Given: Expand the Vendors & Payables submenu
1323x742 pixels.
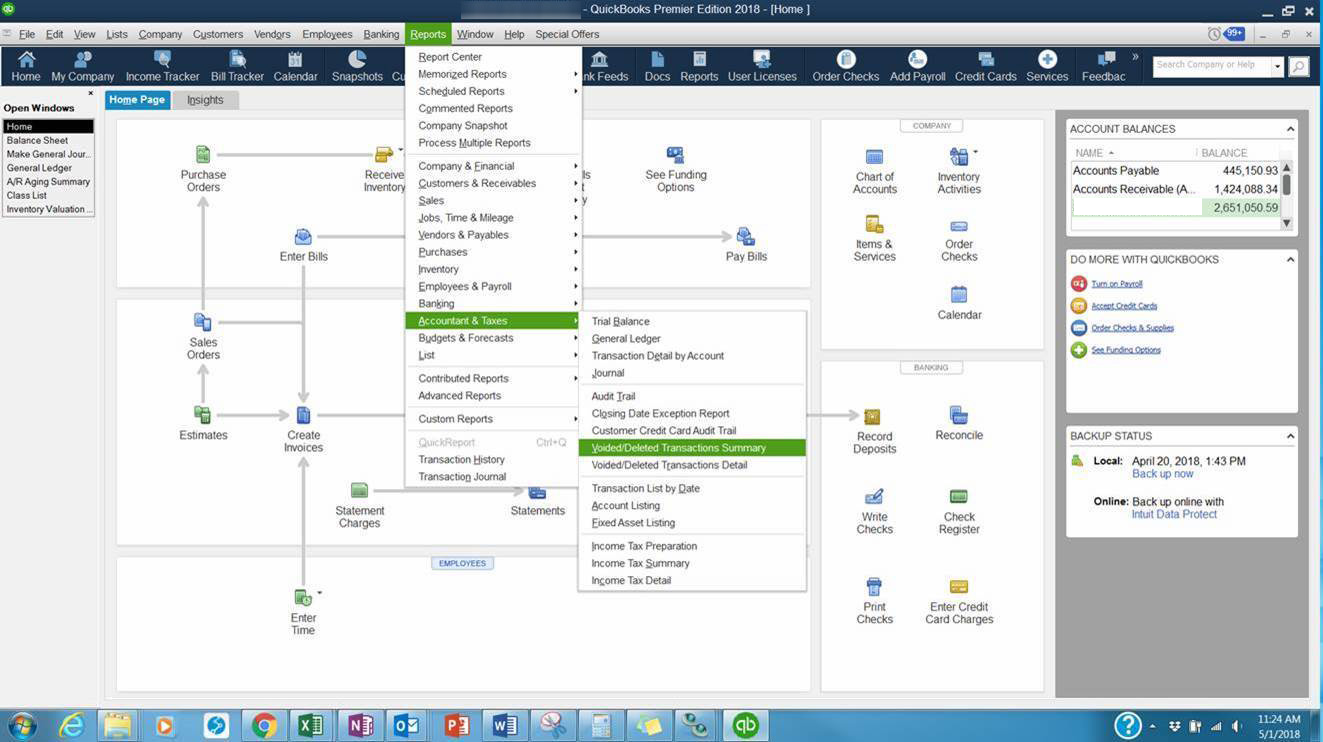Looking at the screenshot, I should tap(494, 235).
